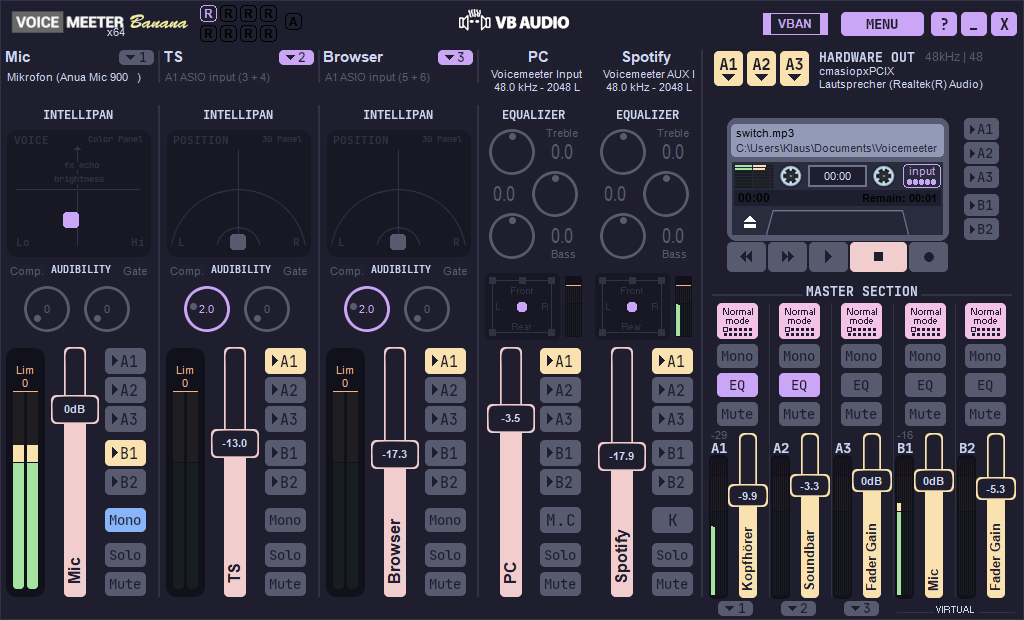Screen dimensions: 1024x620
Task: Click the Normal mode button on A3 bus
Action: pyautogui.click(x=861, y=321)
